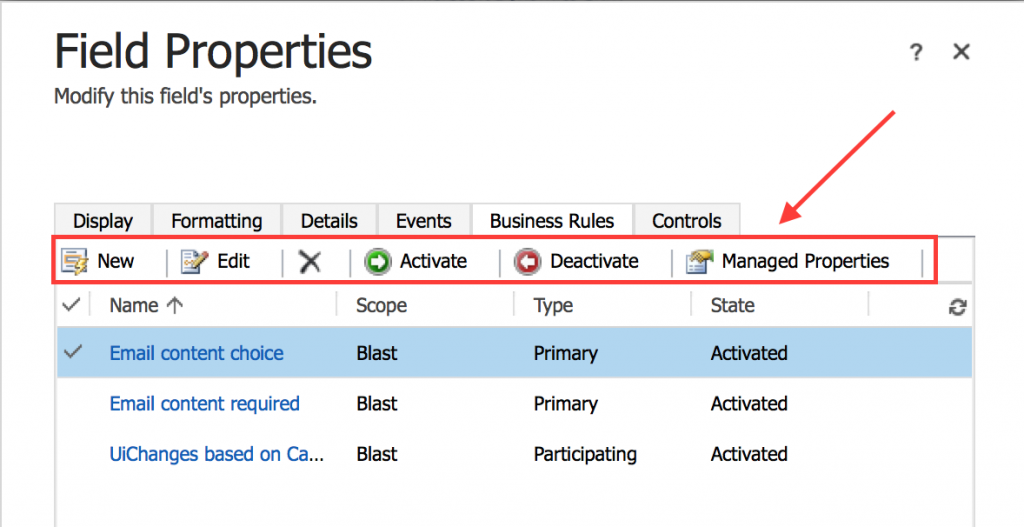Switch to the Controls tab
1024x527 pixels.
point(687,221)
